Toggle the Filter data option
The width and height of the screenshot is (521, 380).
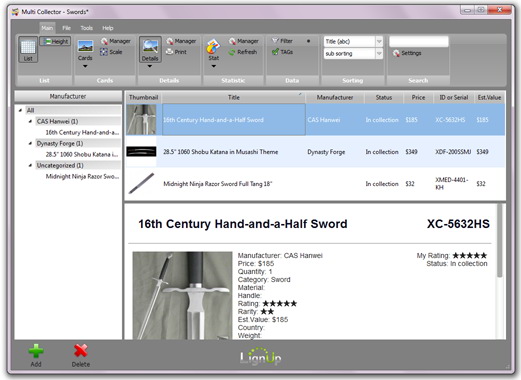tap(282, 41)
